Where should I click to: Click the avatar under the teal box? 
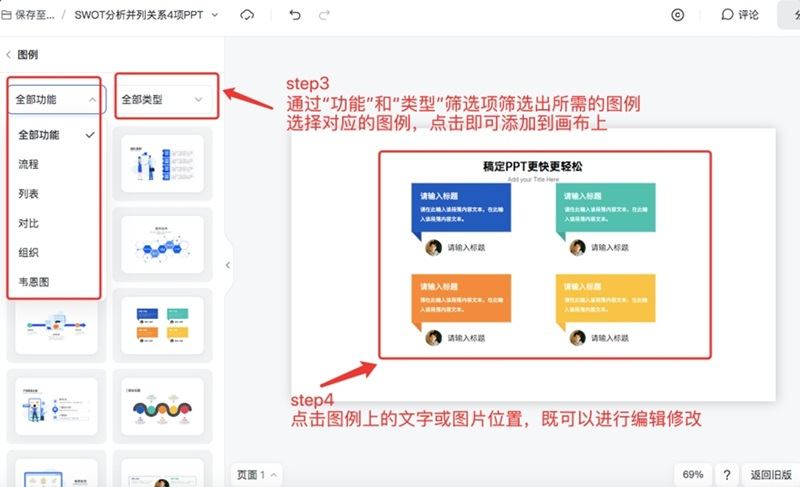point(578,248)
